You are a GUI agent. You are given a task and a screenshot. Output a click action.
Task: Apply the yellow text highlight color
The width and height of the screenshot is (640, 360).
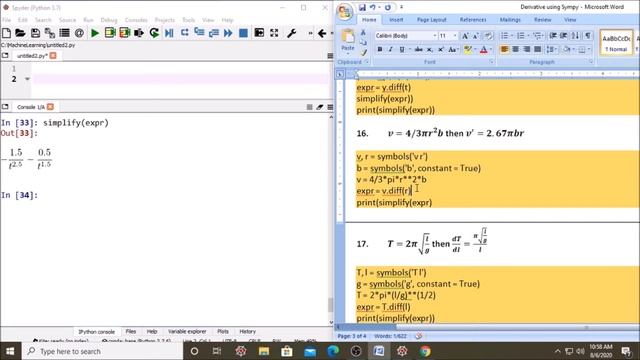(468, 49)
